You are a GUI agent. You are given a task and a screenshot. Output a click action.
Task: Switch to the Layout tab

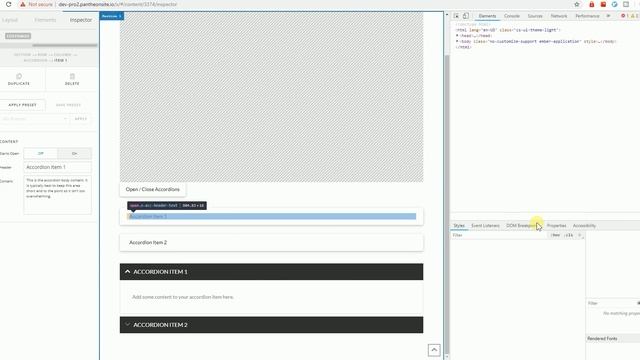10,20
